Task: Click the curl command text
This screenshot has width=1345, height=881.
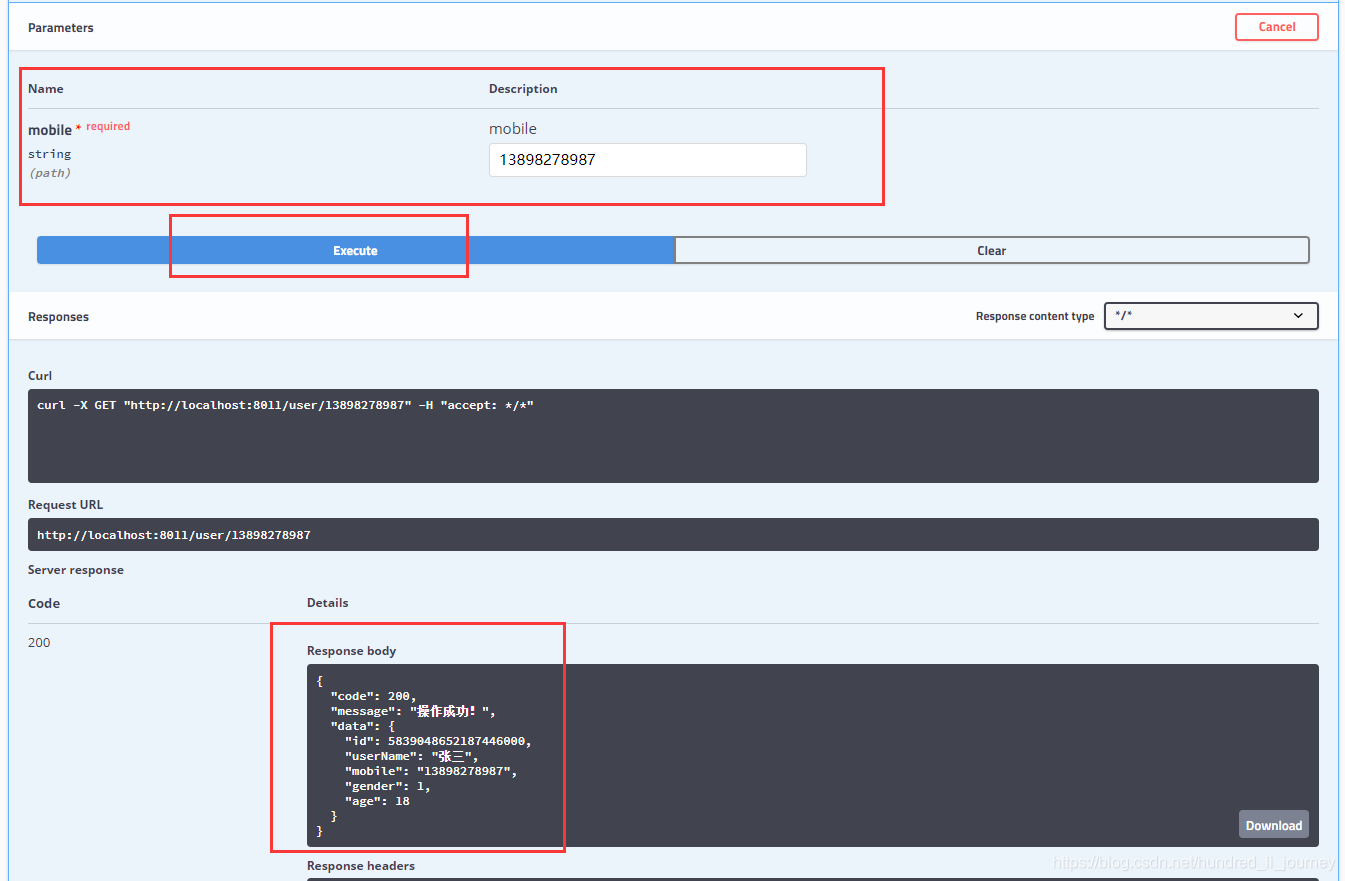Action: [285, 405]
